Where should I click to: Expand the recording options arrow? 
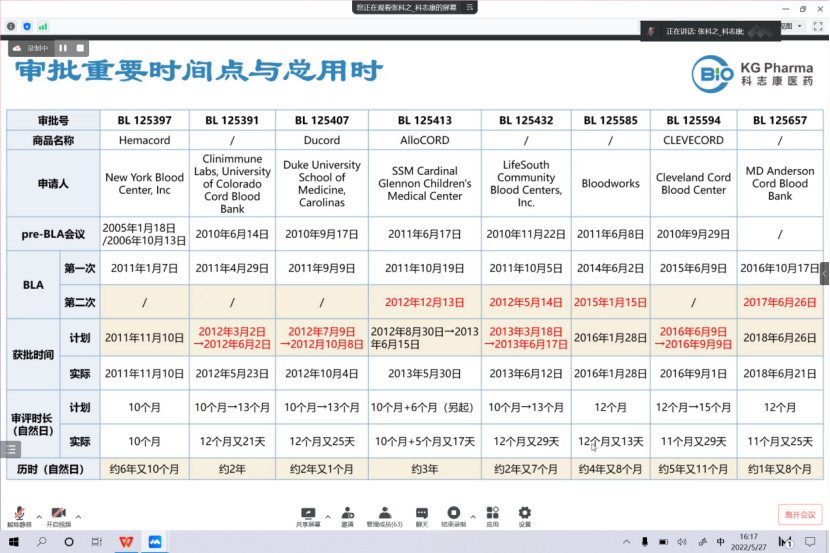473,516
